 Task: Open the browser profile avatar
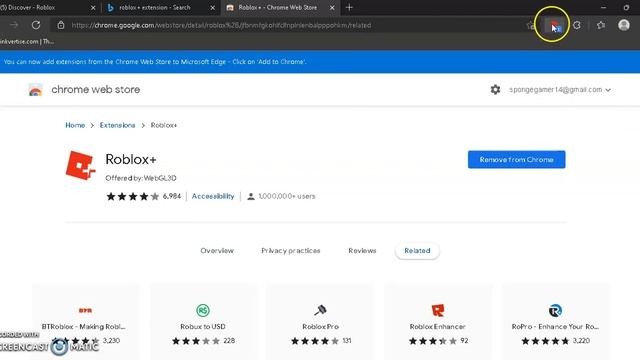coord(624,25)
